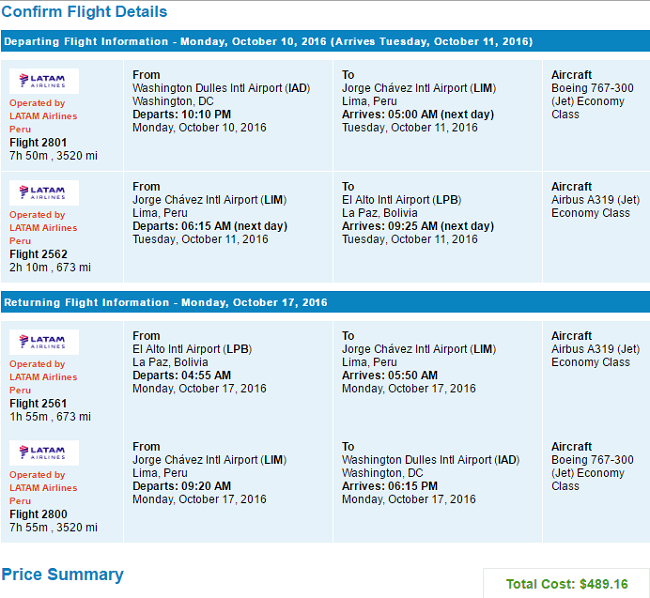Click LATAM Airlines logo for Flight 2801
This screenshot has width=650, height=598.
coord(44,81)
